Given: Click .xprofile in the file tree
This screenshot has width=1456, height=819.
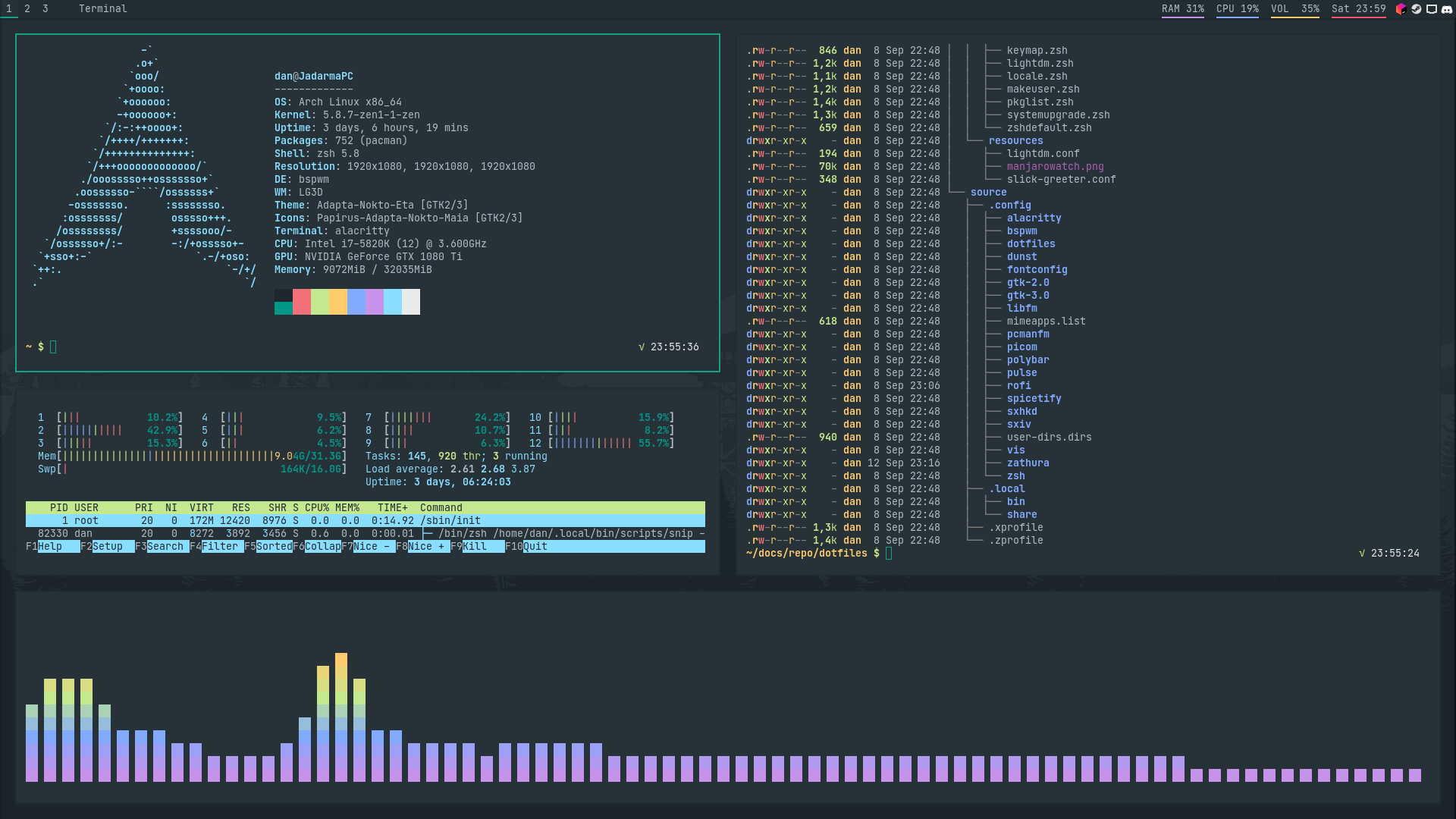Looking at the screenshot, I should point(1016,528).
